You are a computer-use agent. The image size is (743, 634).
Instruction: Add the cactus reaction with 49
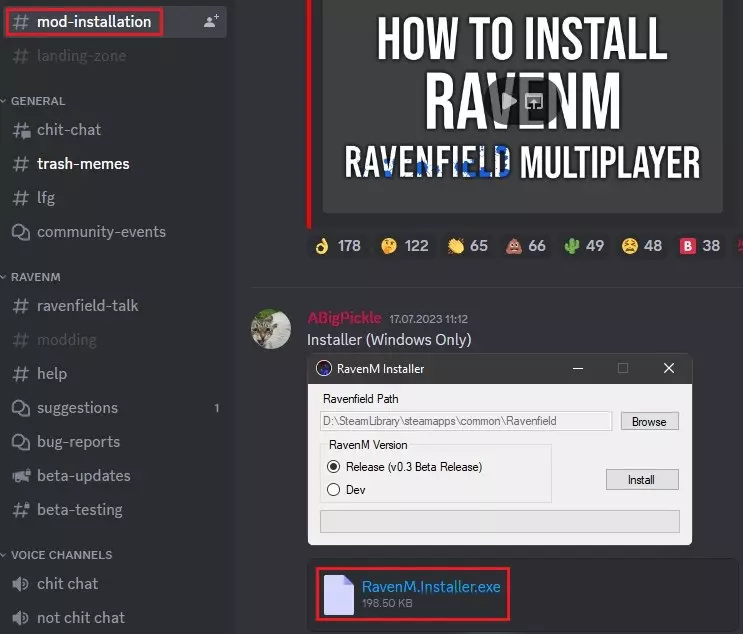tap(584, 246)
